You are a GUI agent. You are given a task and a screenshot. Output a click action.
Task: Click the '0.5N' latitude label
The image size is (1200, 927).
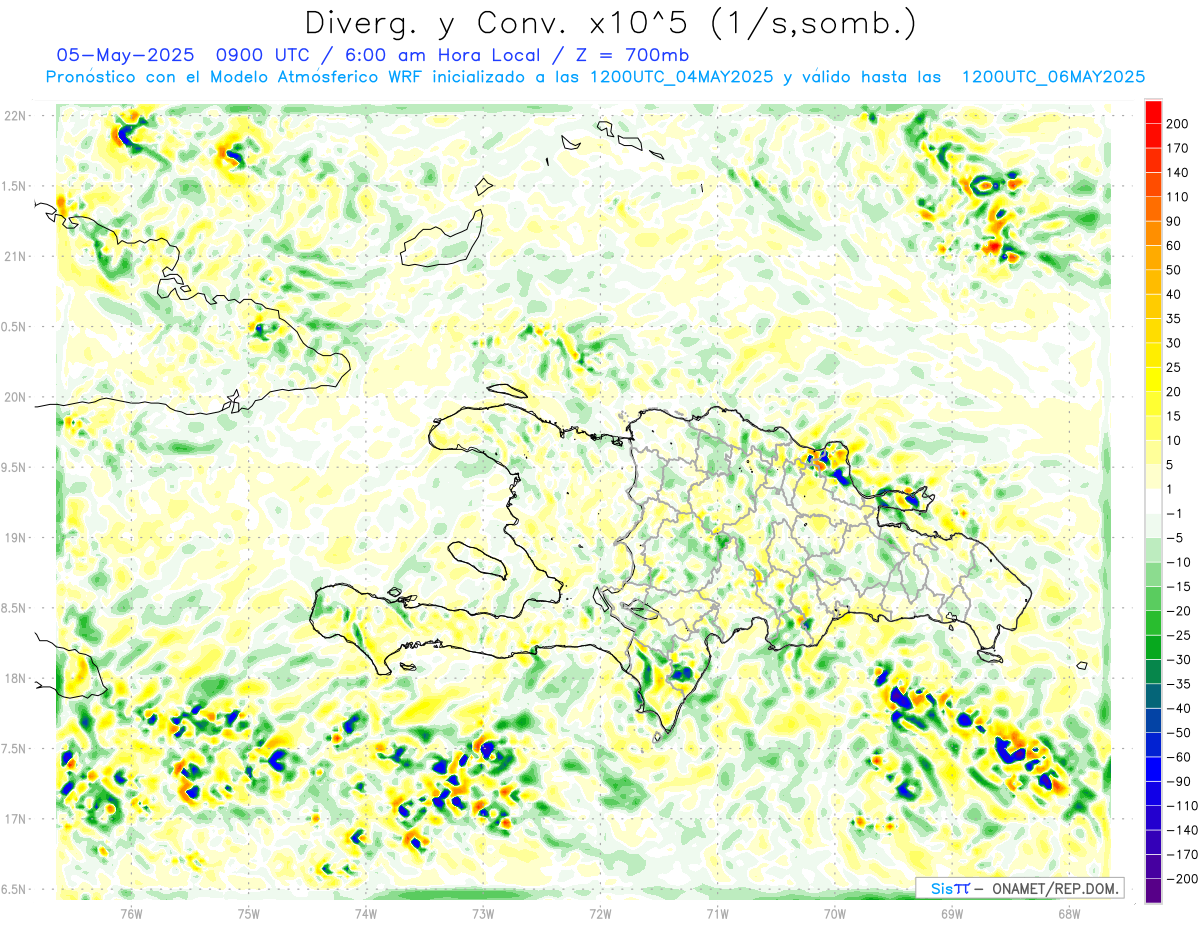click(15, 327)
